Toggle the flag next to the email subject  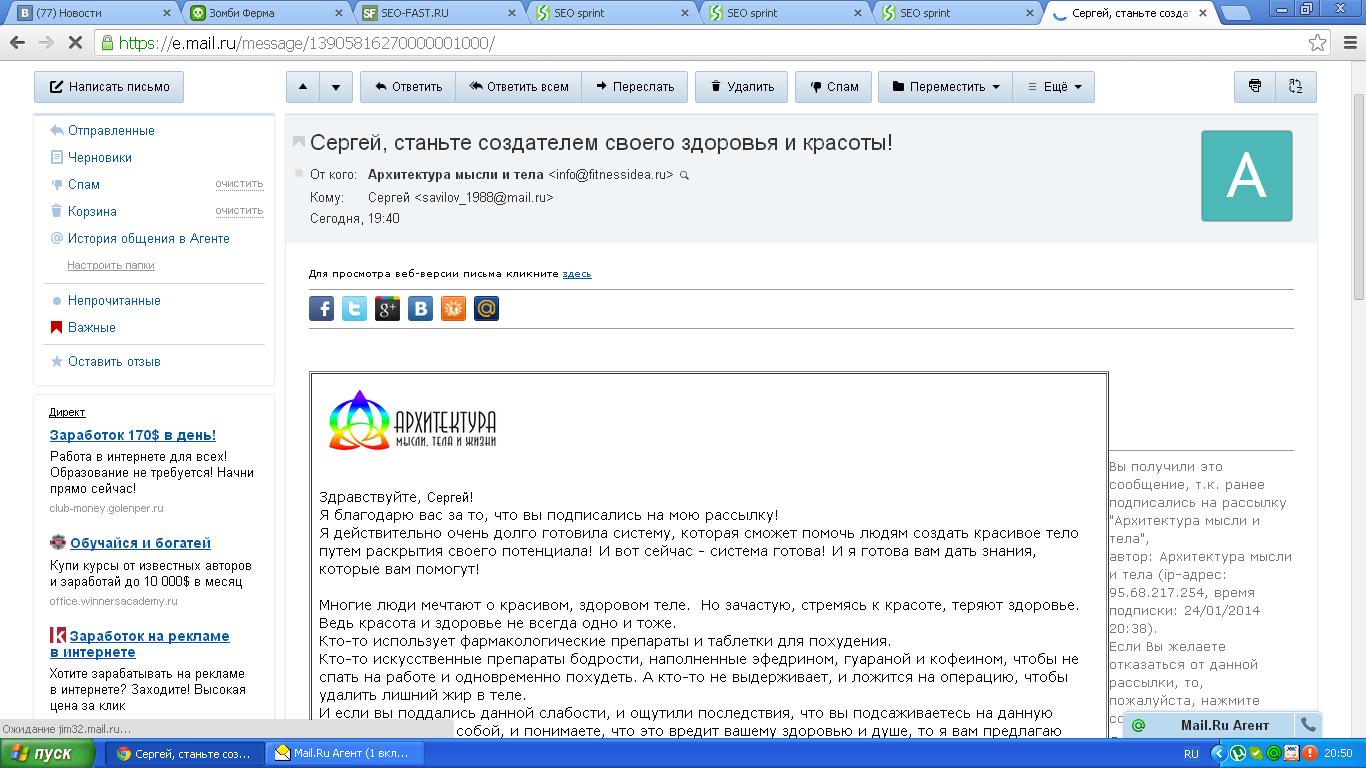(x=298, y=143)
